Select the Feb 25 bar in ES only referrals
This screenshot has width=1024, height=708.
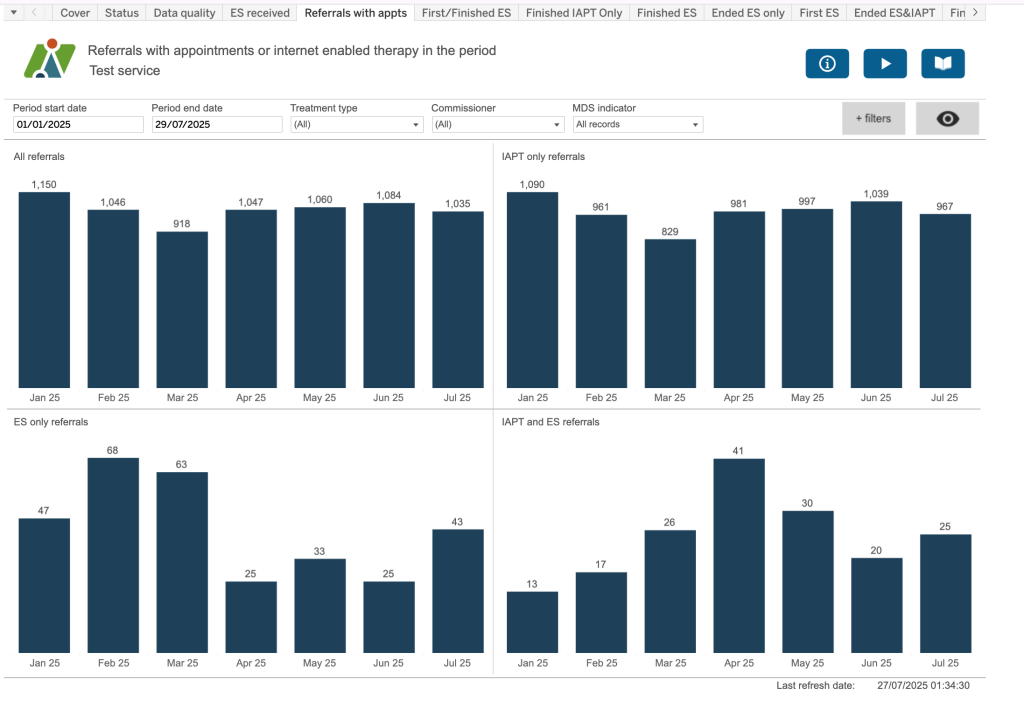113,555
